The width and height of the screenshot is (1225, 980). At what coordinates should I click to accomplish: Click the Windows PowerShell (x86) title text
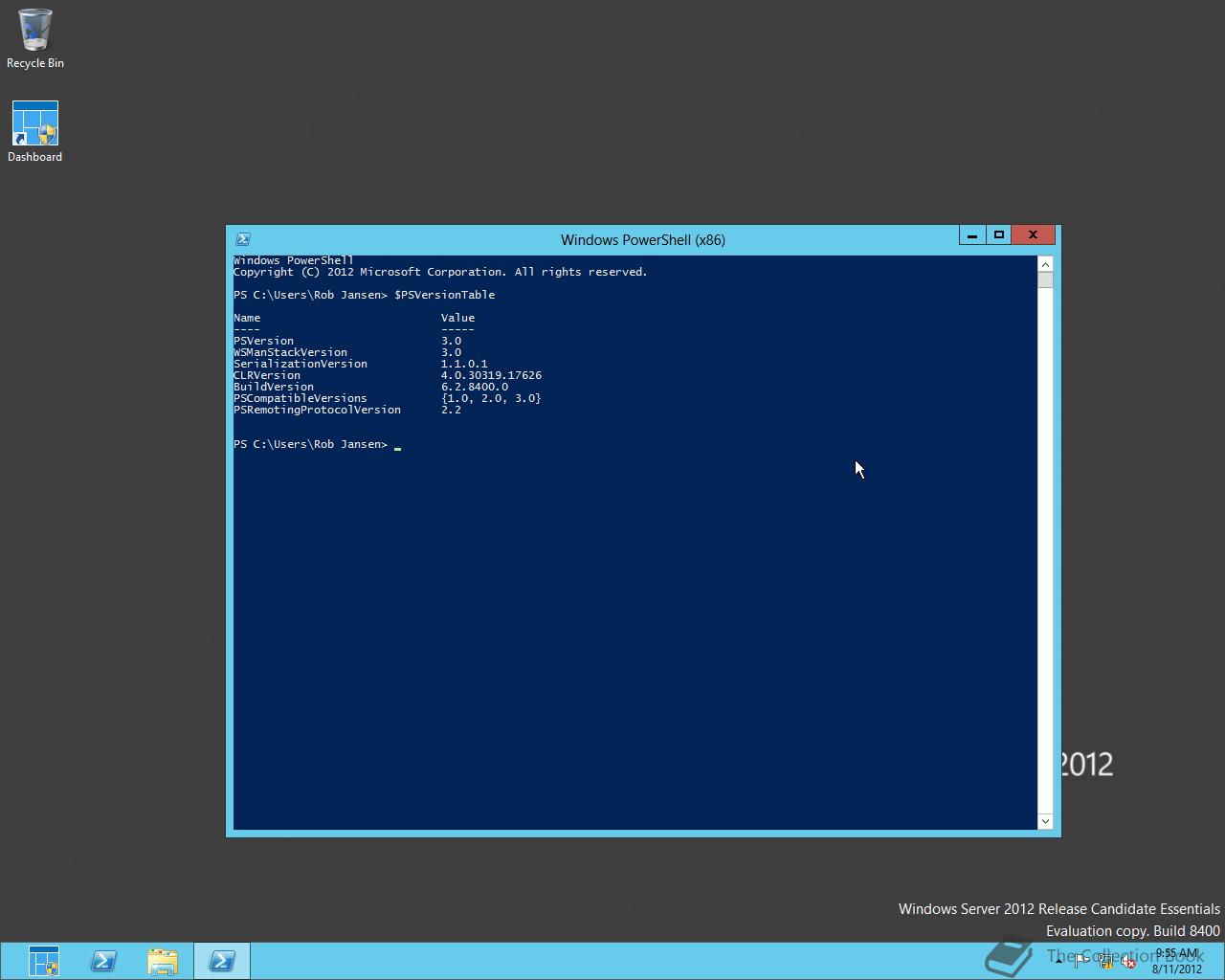point(643,240)
